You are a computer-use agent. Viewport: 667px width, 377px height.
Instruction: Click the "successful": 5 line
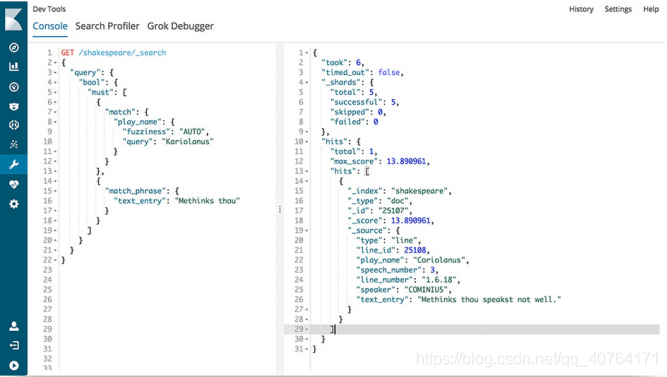365,102
